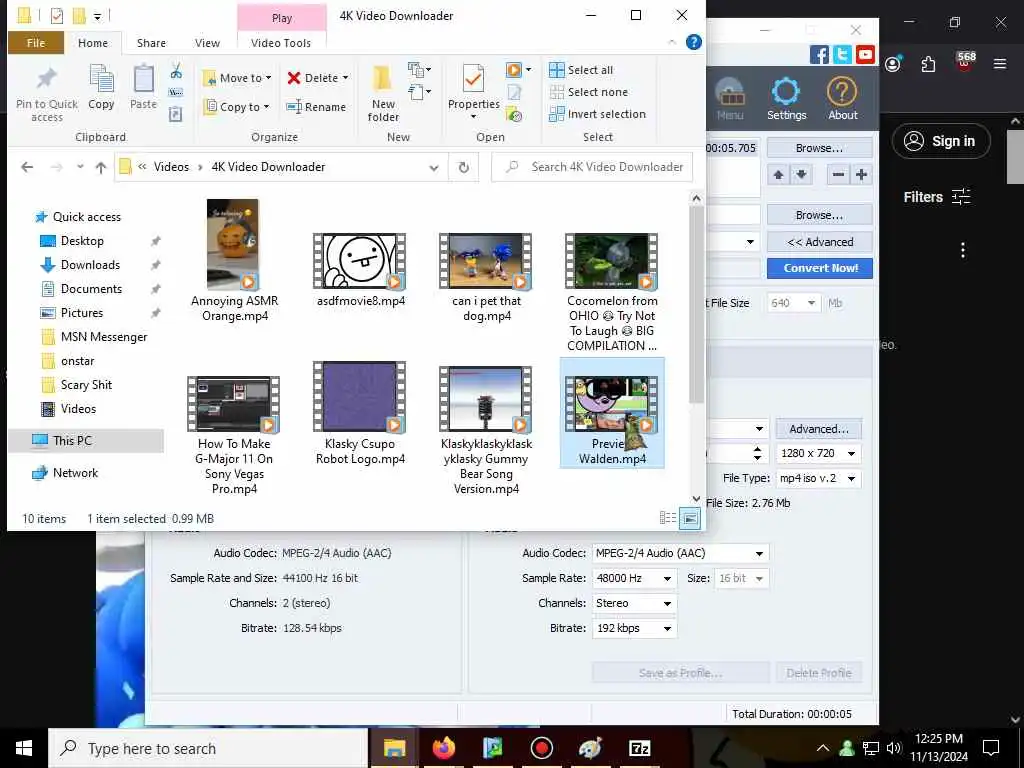Click the Sign in button
This screenshot has width=1024, height=768.
(941, 141)
